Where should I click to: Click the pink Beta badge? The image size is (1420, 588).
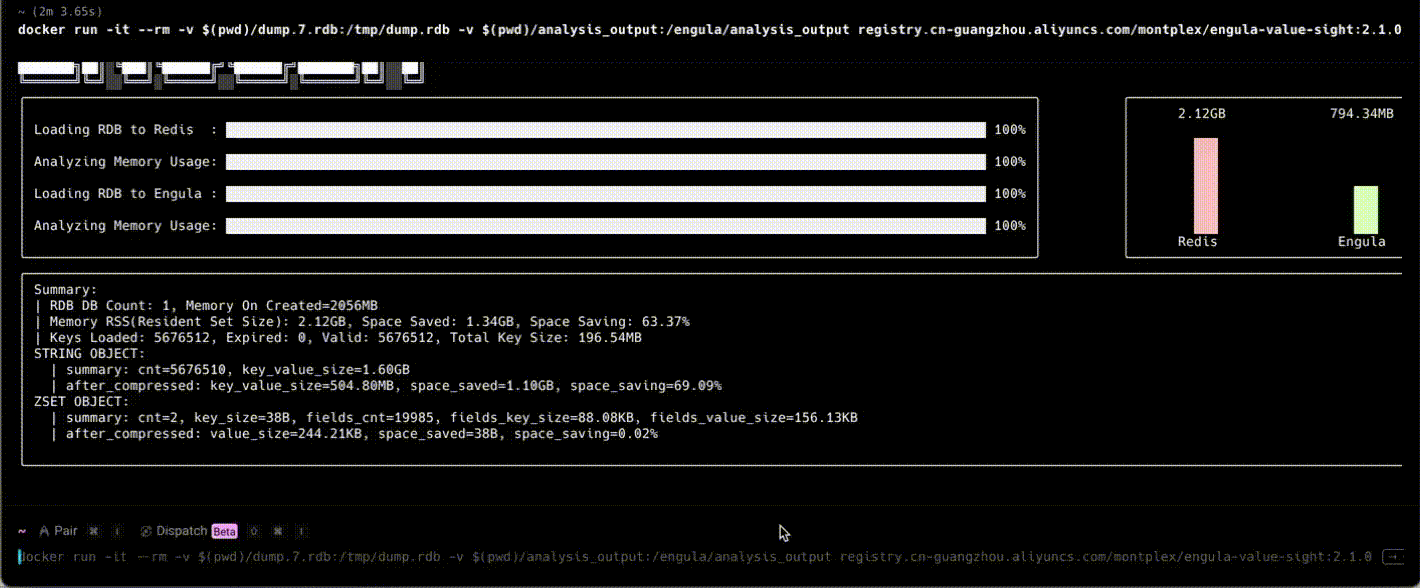click(223, 531)
